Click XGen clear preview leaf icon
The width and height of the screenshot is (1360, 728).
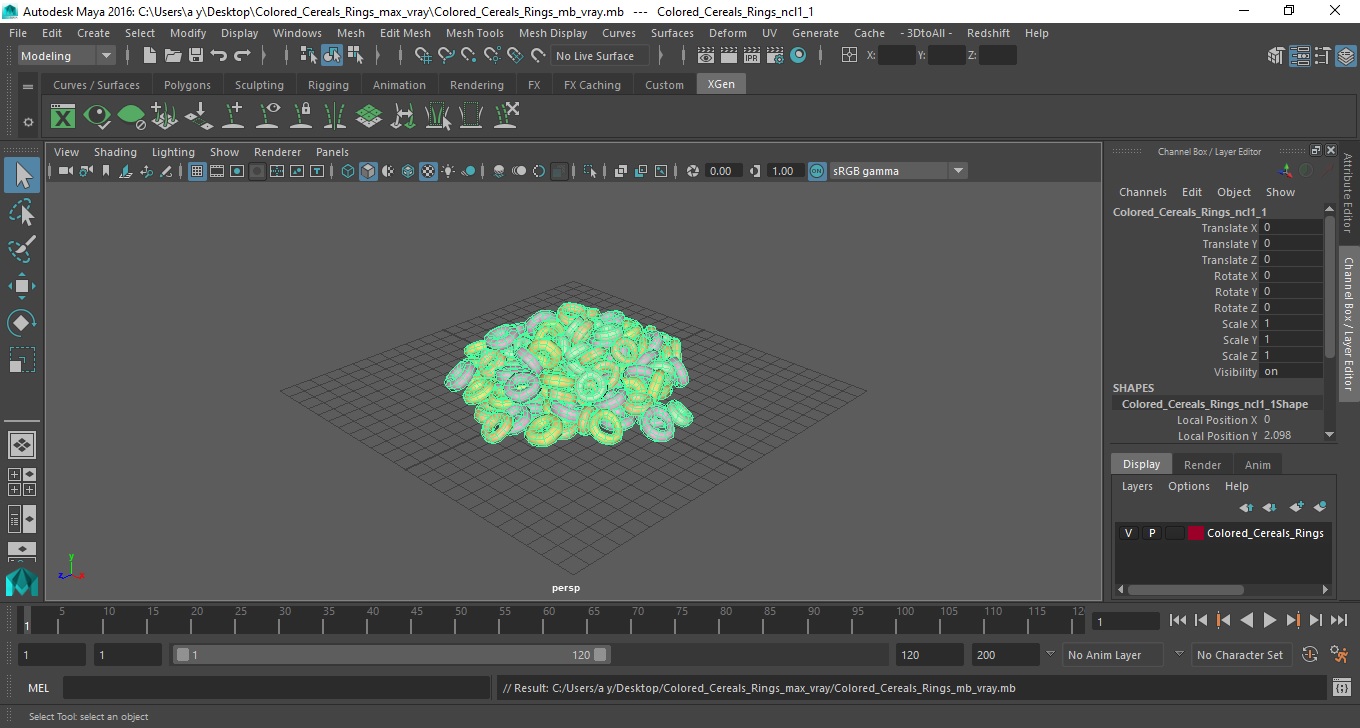pyautogui.click(x=131, y=117)
